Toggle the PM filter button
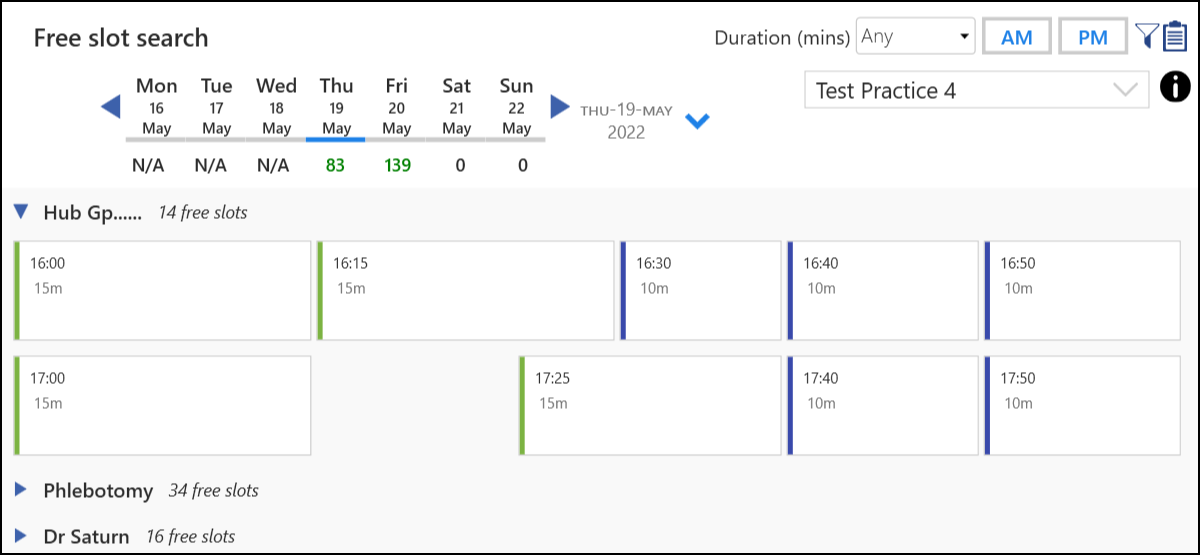This screenshot has width=1200, height=555. click(1092, 37)
